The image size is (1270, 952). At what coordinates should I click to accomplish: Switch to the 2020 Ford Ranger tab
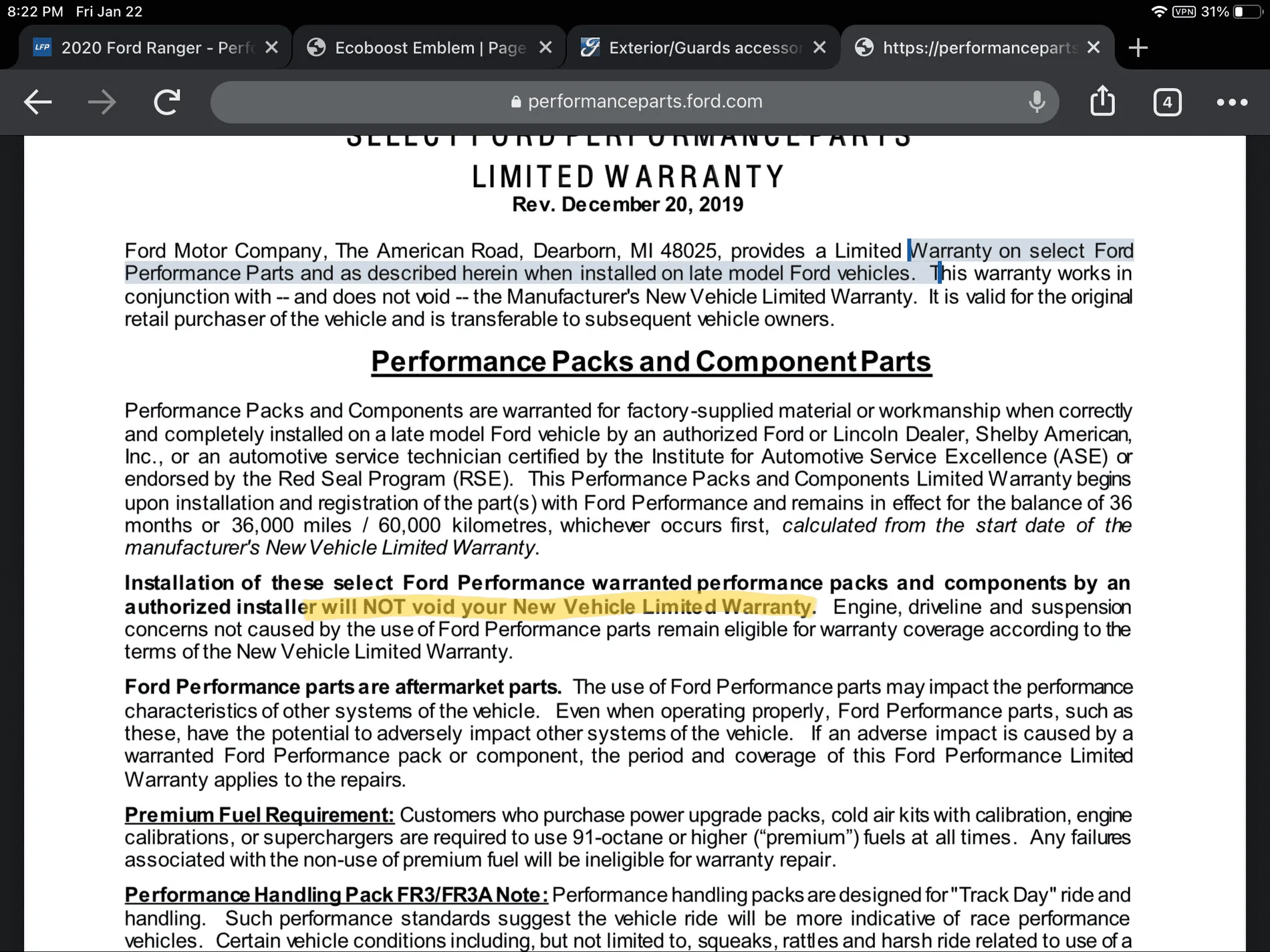[x=155, y=47]
